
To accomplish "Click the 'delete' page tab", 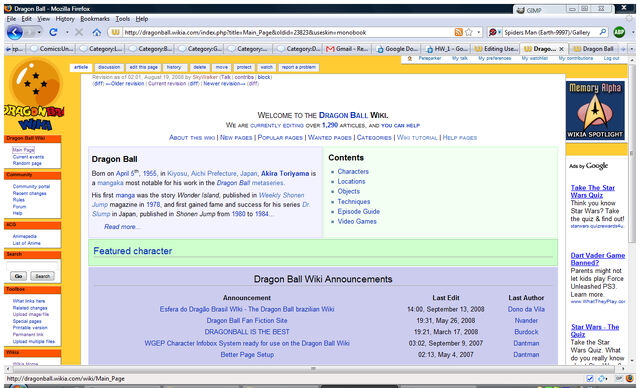I will [200, 67].
